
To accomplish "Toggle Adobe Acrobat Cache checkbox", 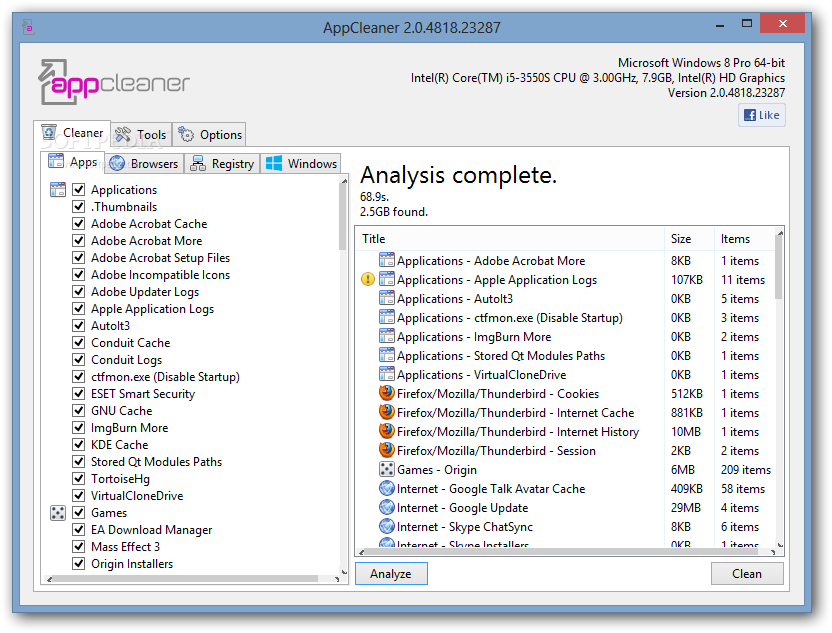I will click(x=79, y=223).
